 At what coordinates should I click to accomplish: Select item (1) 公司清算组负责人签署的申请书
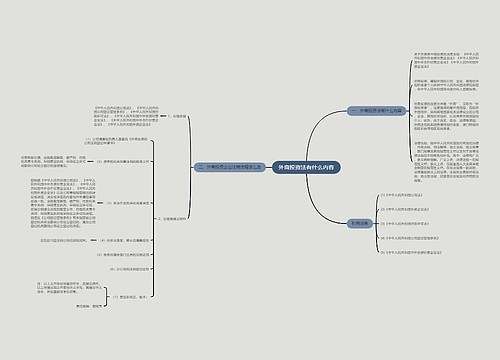coord(115,141)
